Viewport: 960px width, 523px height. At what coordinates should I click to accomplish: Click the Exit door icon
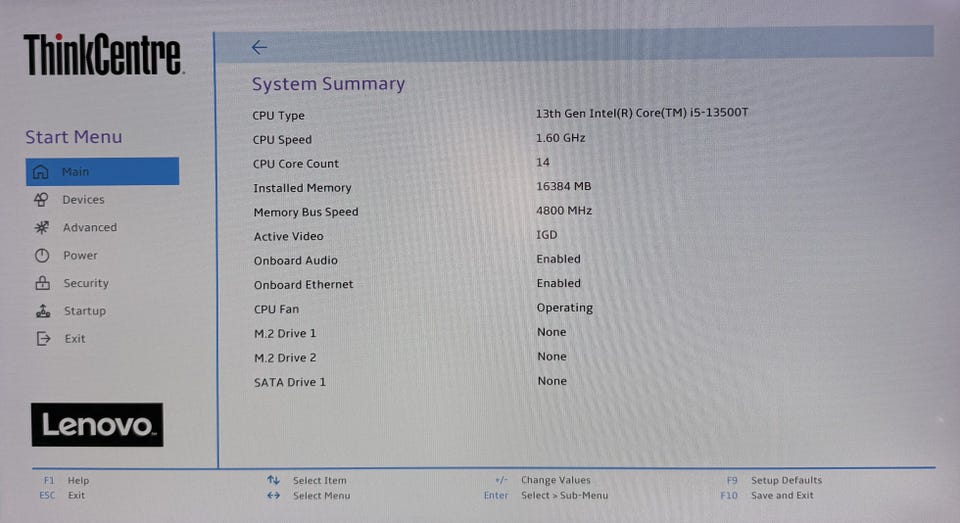pyautogui.click(x=43, y=339)
